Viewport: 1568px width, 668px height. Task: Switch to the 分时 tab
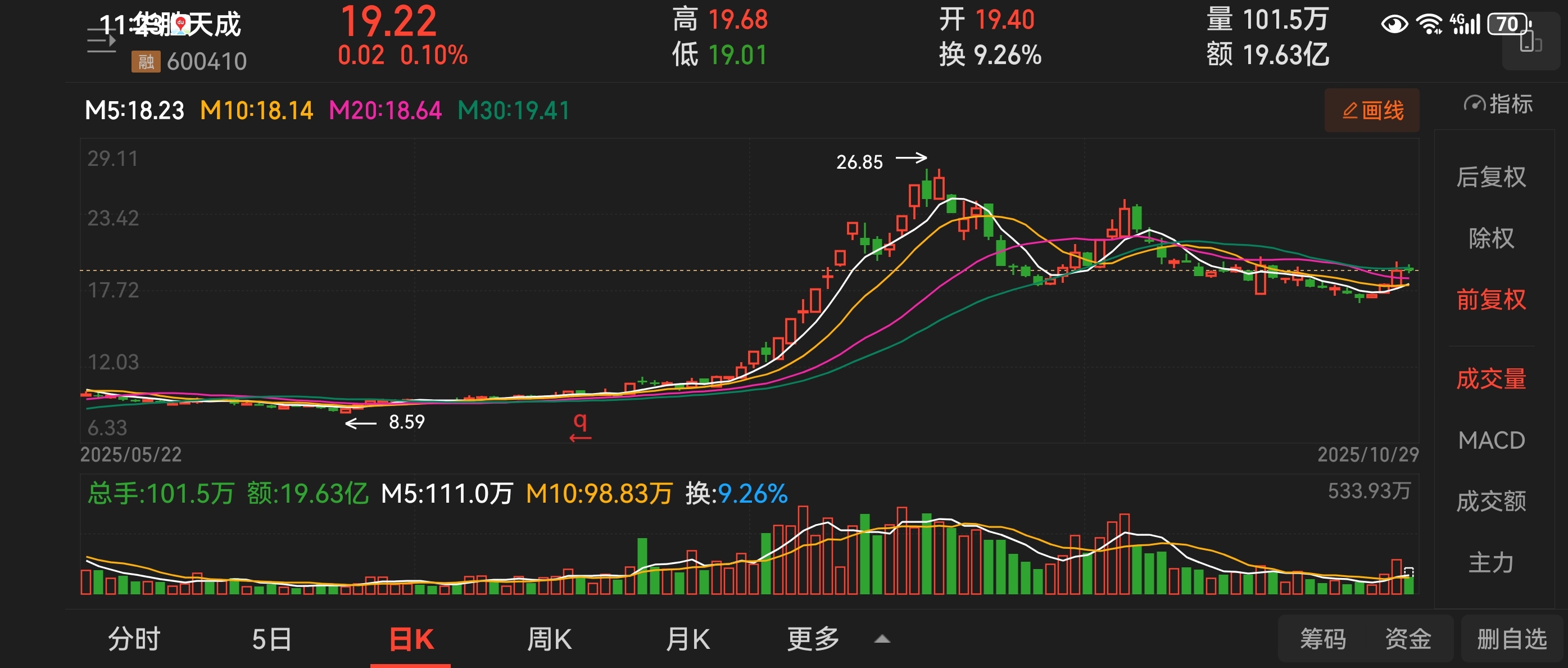pyautogui.click(x=134, y=639)
